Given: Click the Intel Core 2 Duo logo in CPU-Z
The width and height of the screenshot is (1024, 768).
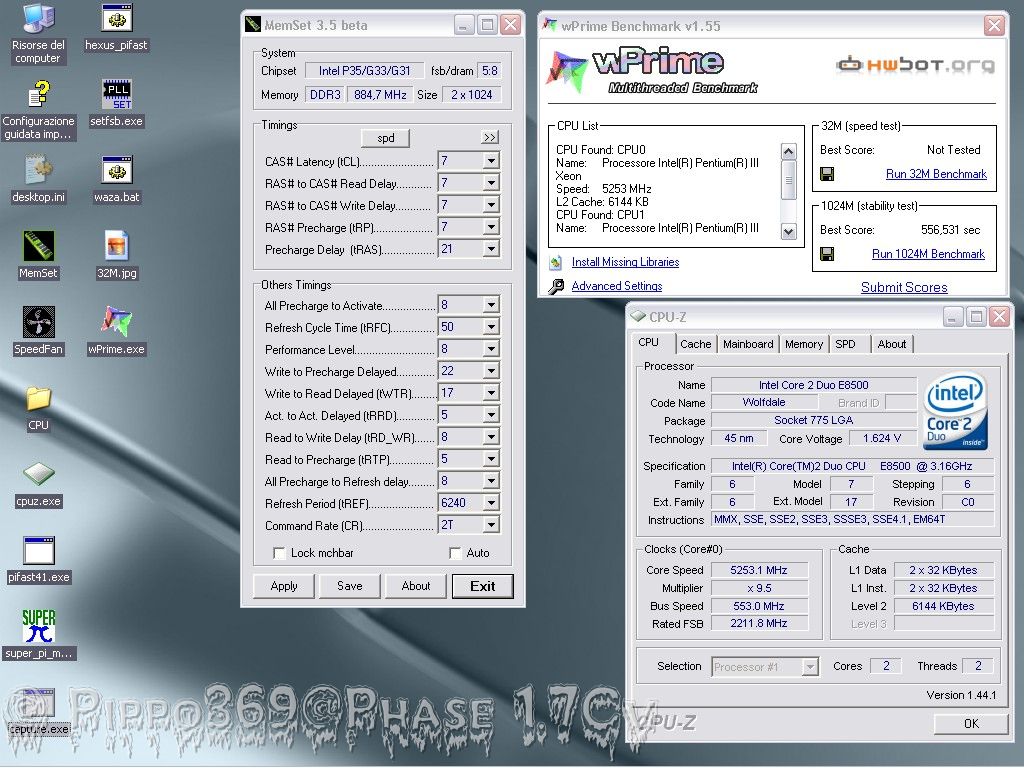Looking at the screenshot, I should 955,411.
